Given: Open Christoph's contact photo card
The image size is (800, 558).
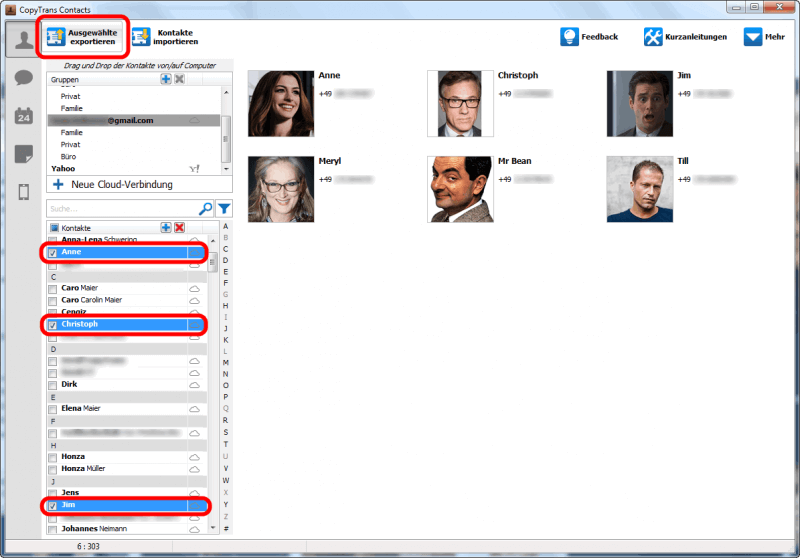Looking at the screenshot, I should [x=460, y=104].
